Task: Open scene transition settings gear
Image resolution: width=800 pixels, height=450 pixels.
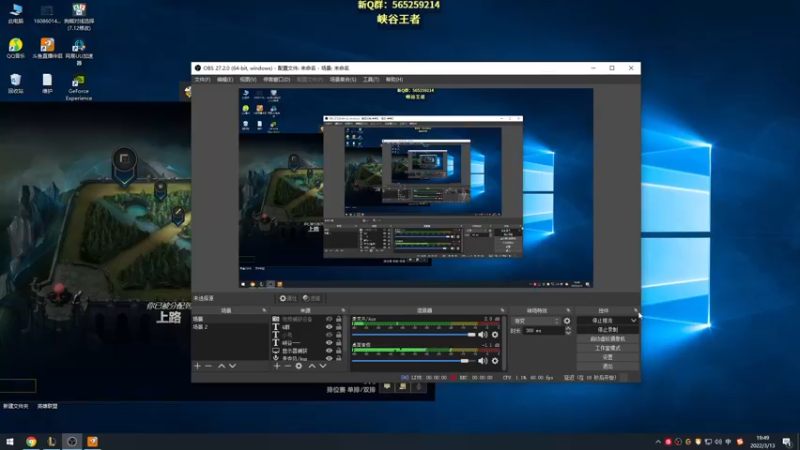Action: click(x=567, y=321)
